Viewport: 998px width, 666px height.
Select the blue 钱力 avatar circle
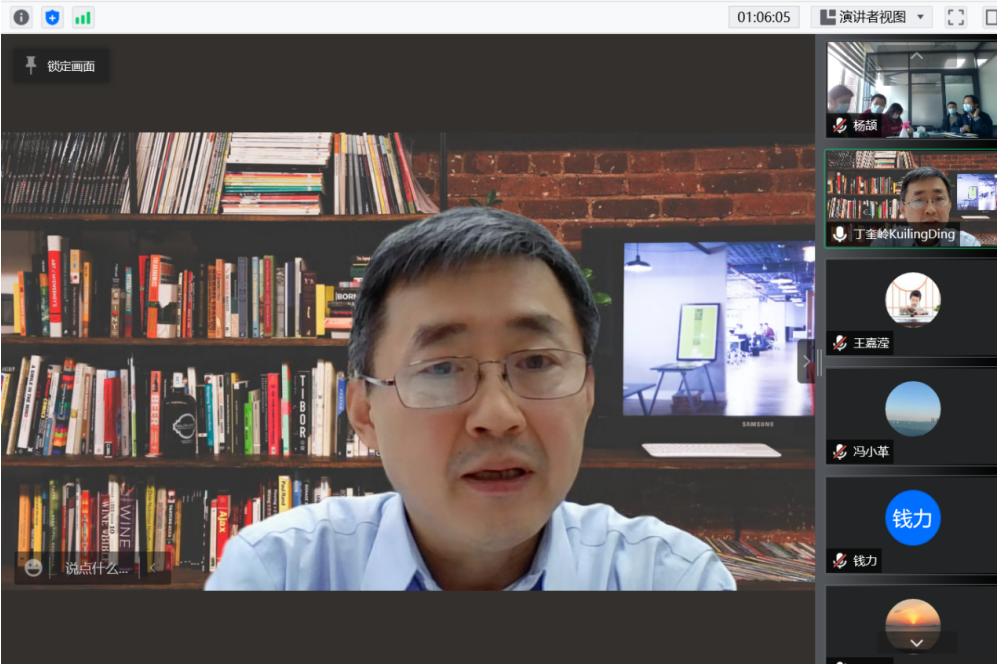click(913, 518)
